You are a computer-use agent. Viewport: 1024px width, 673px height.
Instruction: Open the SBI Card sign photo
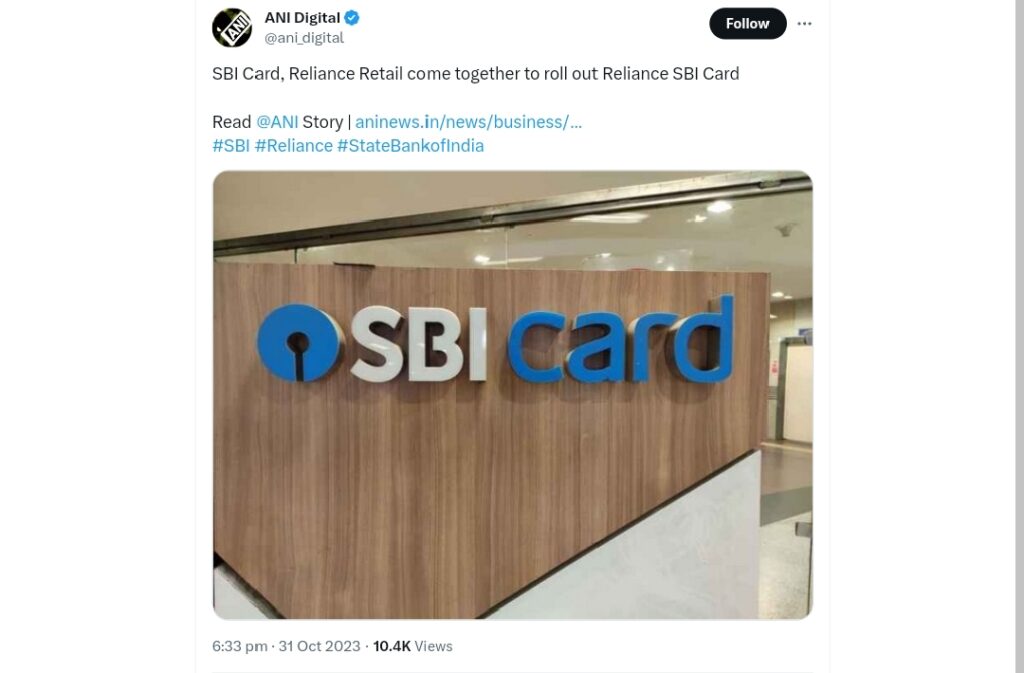tap(513, 395)
